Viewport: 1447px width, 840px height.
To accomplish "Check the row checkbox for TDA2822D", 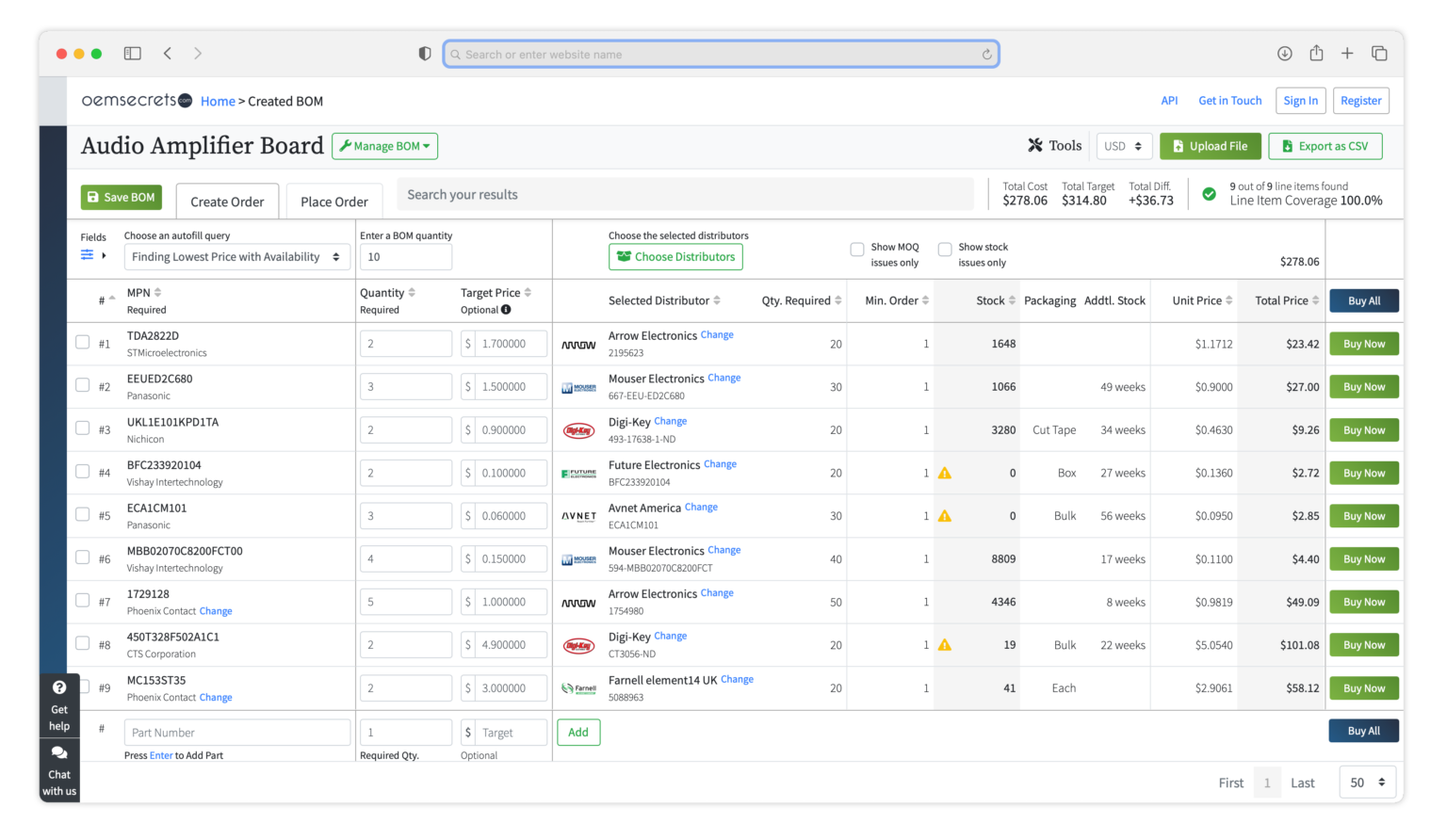I will [x=82, y=343].
